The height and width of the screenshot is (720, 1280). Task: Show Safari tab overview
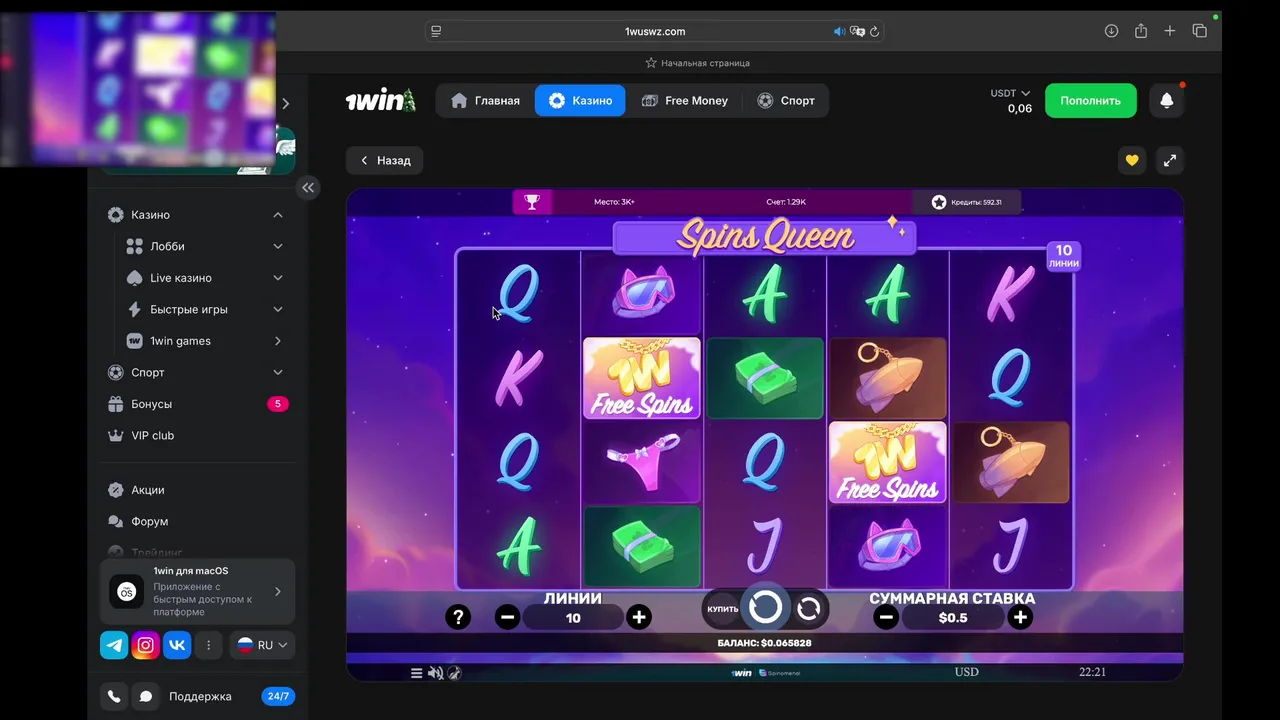1199,31
